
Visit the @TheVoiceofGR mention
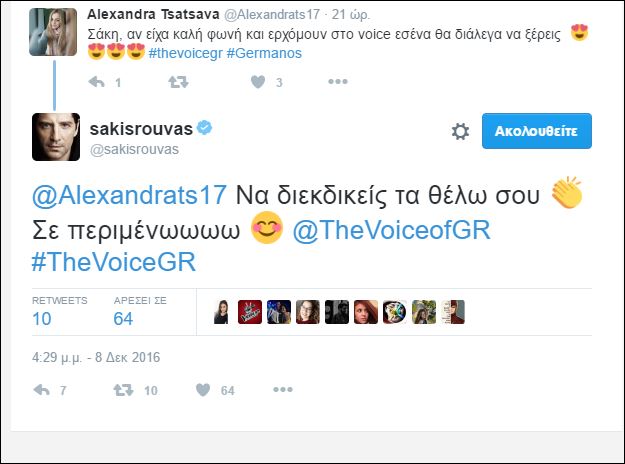[391, 230]
